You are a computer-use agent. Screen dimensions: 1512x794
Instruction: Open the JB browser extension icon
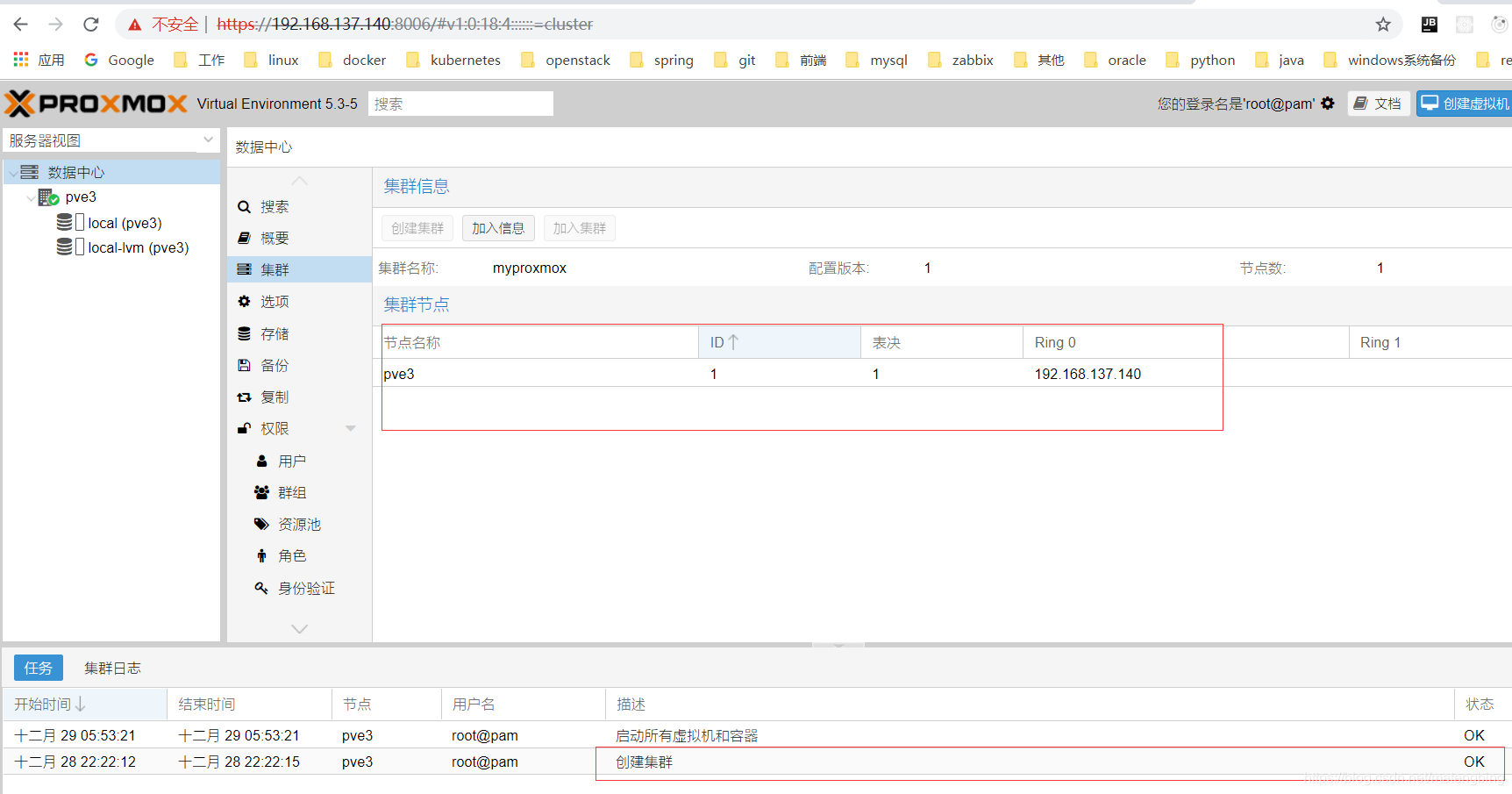point(1430,25)
